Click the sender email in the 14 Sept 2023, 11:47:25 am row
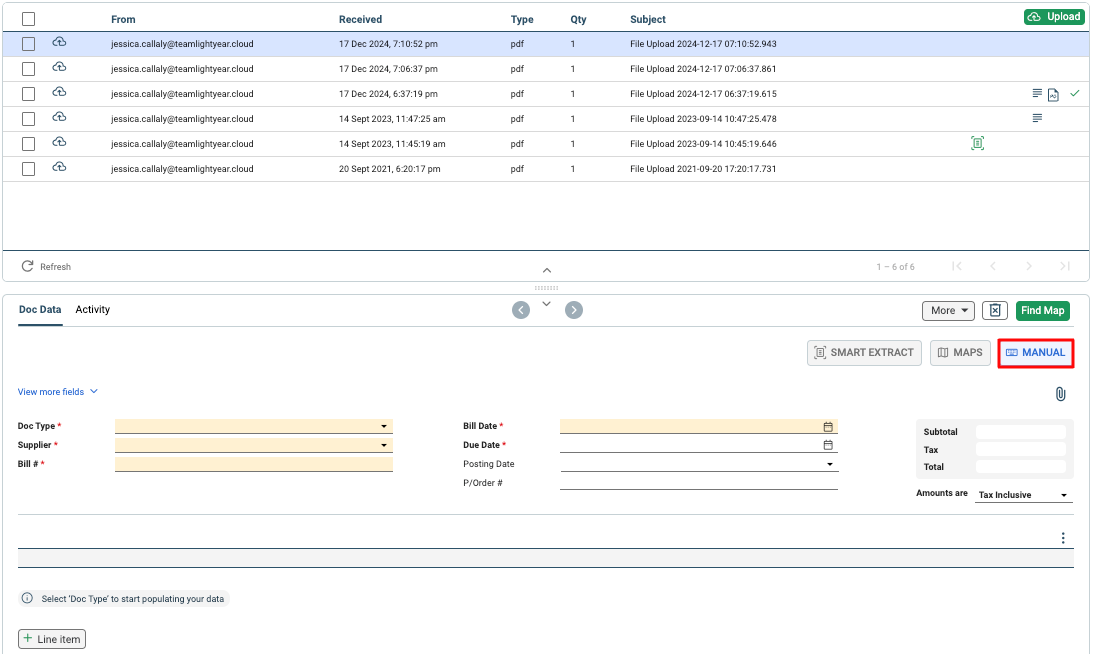The height and width of the screenshot is (654, 1093). point(182,119)
